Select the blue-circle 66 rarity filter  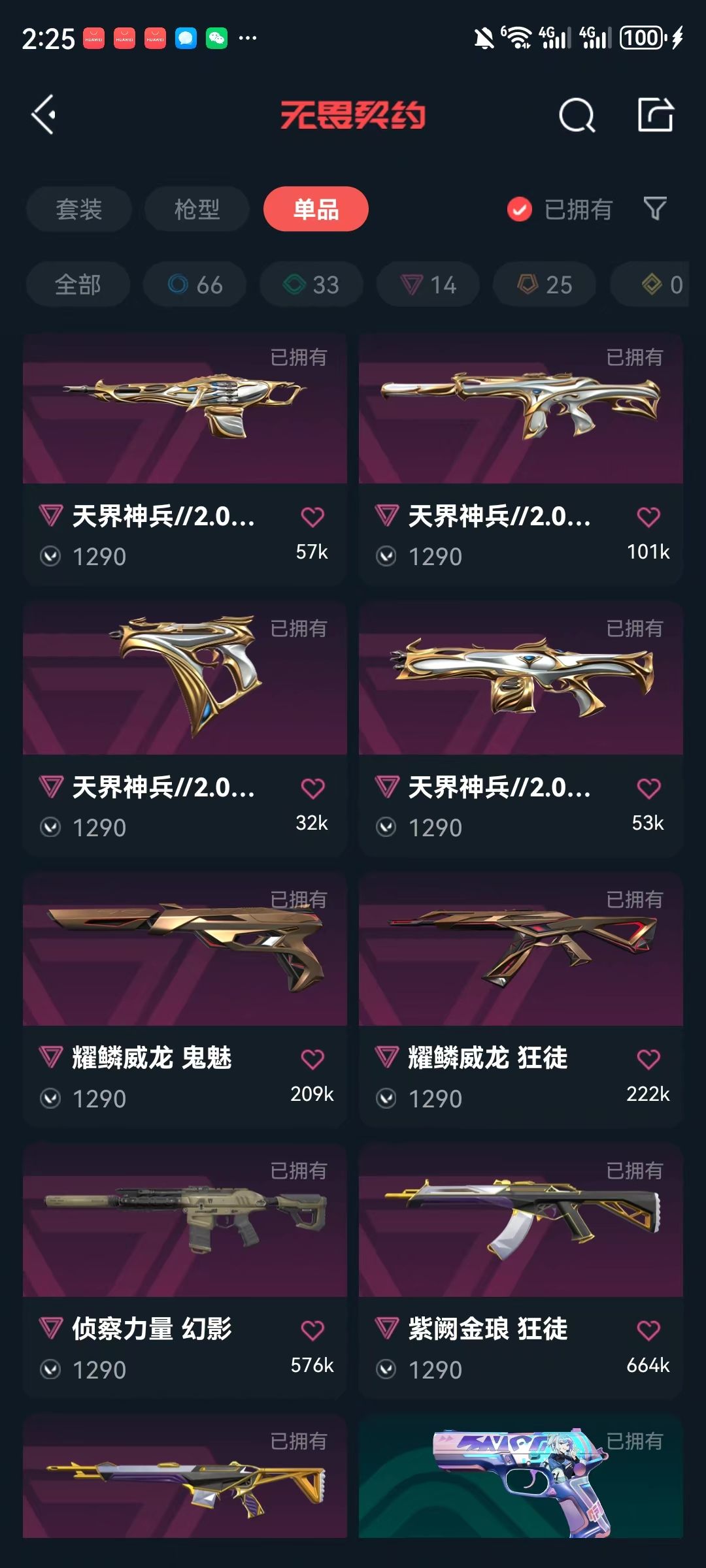pos(195,285)
